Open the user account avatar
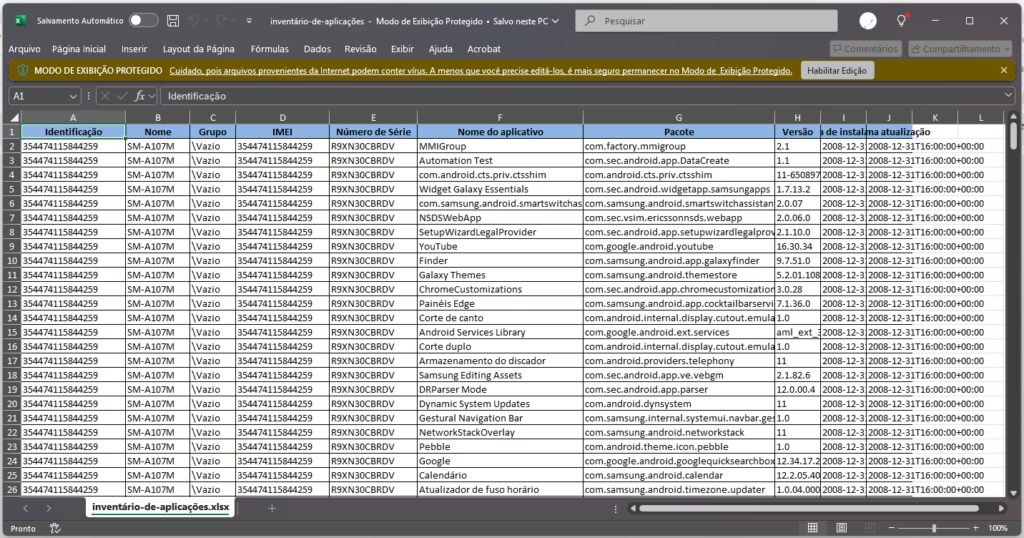The height and width of the screenshot is (538, 1024). coord(868,21)
